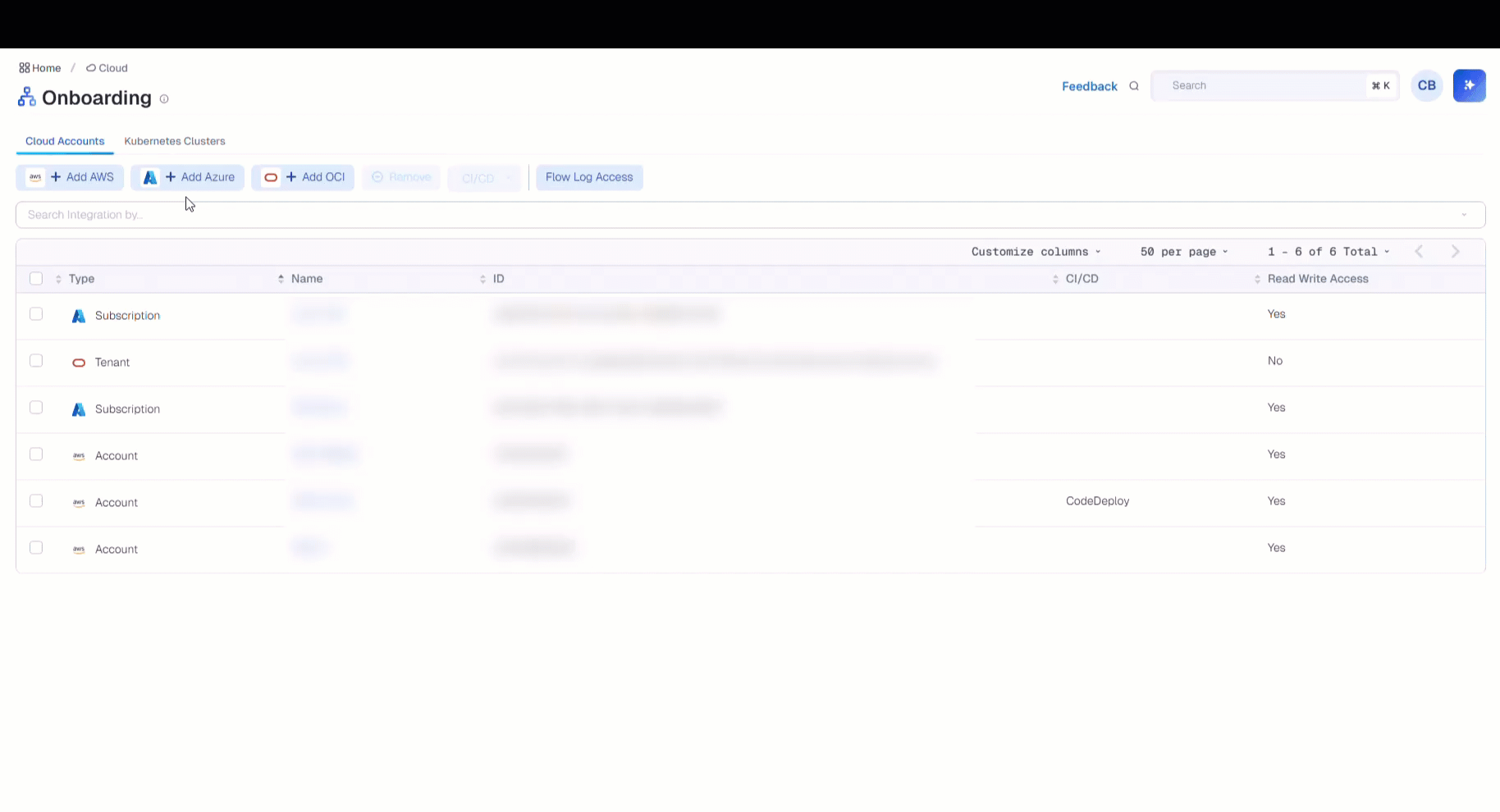
Task: Sort by Name column sort arrow
Action: 281,279
